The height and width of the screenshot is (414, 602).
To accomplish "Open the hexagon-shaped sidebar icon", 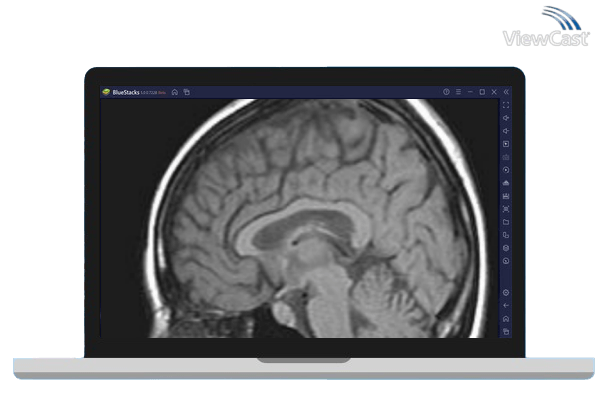I will (x=506, y=248).
